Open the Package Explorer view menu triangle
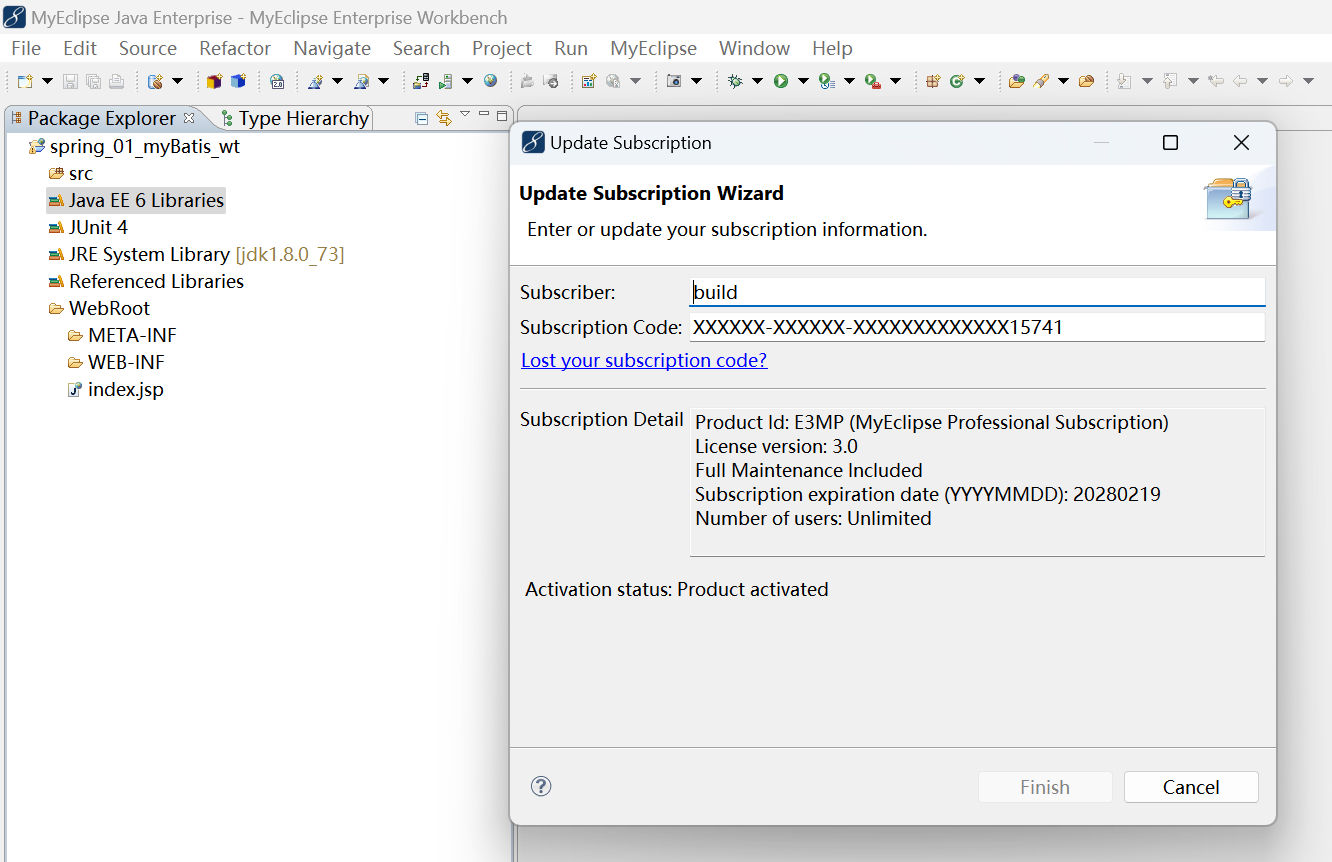 click(465, 115)
